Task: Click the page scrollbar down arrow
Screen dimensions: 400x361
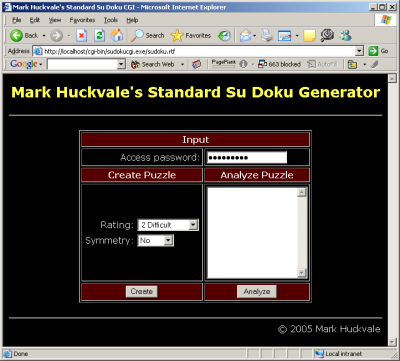Action: pos(392,342)
